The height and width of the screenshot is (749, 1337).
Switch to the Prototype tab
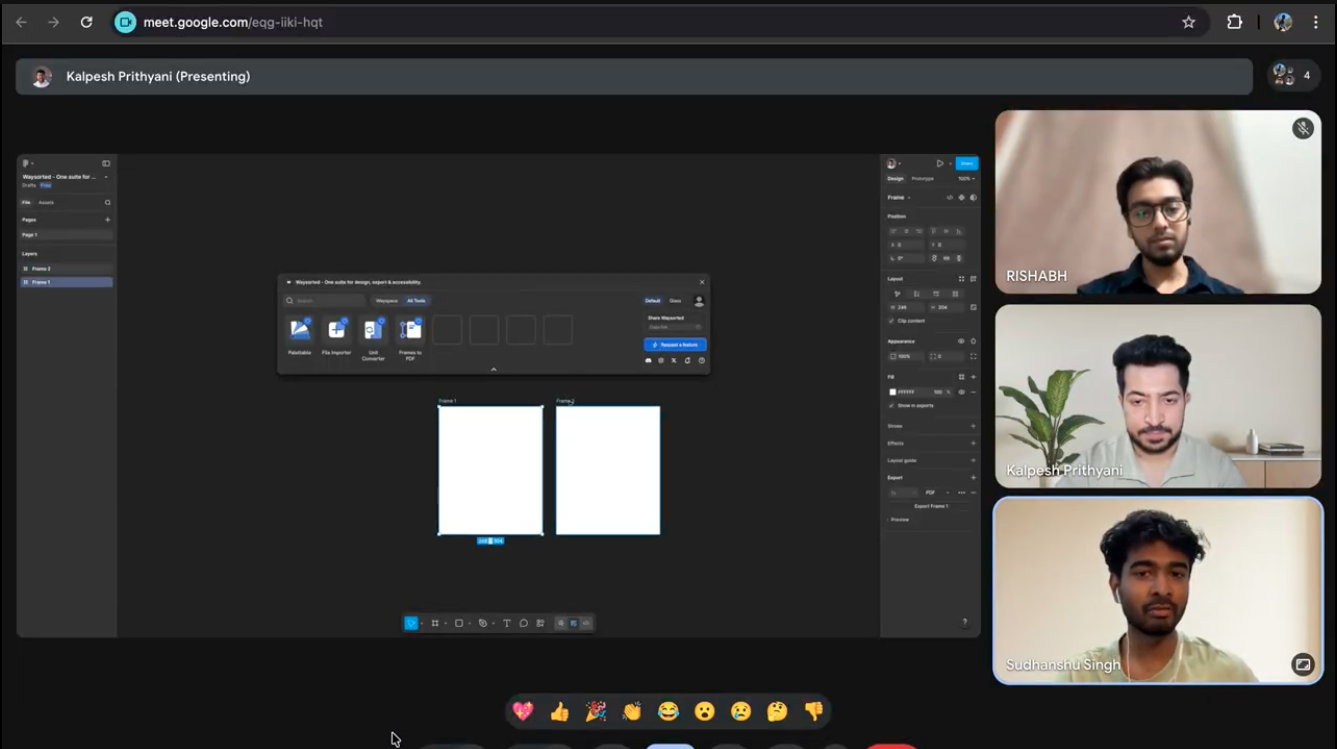pyautogui.click(x=922, y=179)
